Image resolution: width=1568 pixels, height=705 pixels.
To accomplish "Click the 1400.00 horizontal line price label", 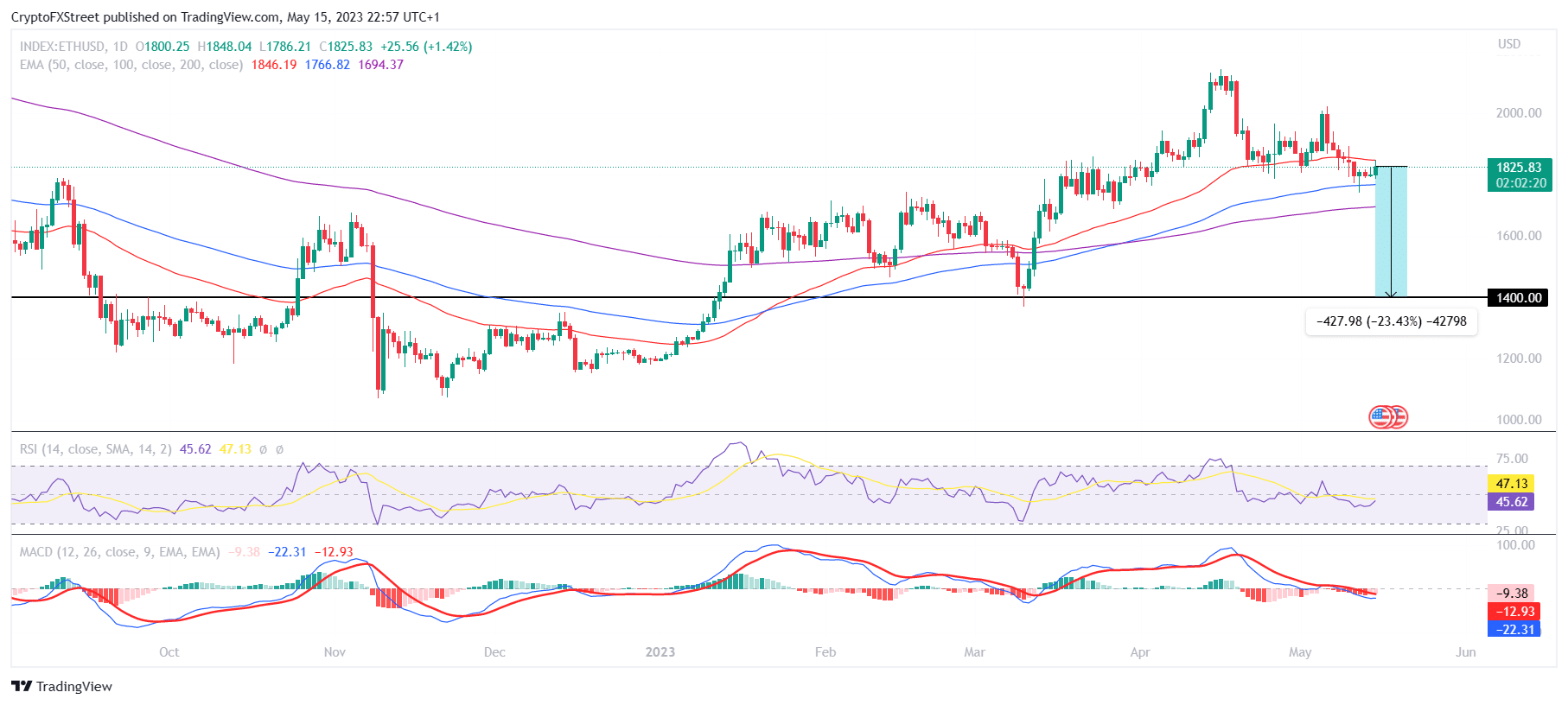I will pos(1518,298).
